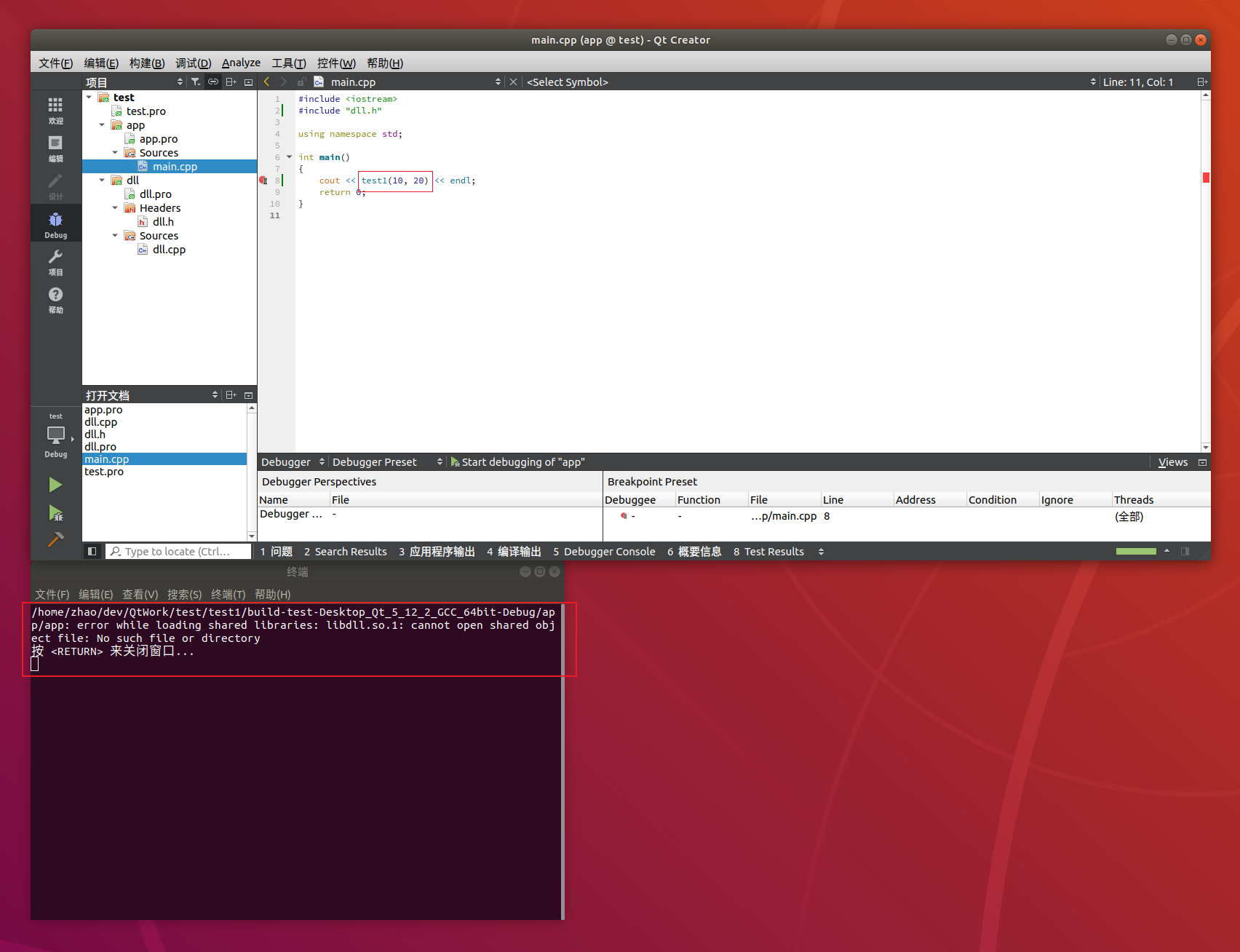Click the green build progress bar
The width and height of the screenshot is (1240, 952).
(x=1136, y=552)
